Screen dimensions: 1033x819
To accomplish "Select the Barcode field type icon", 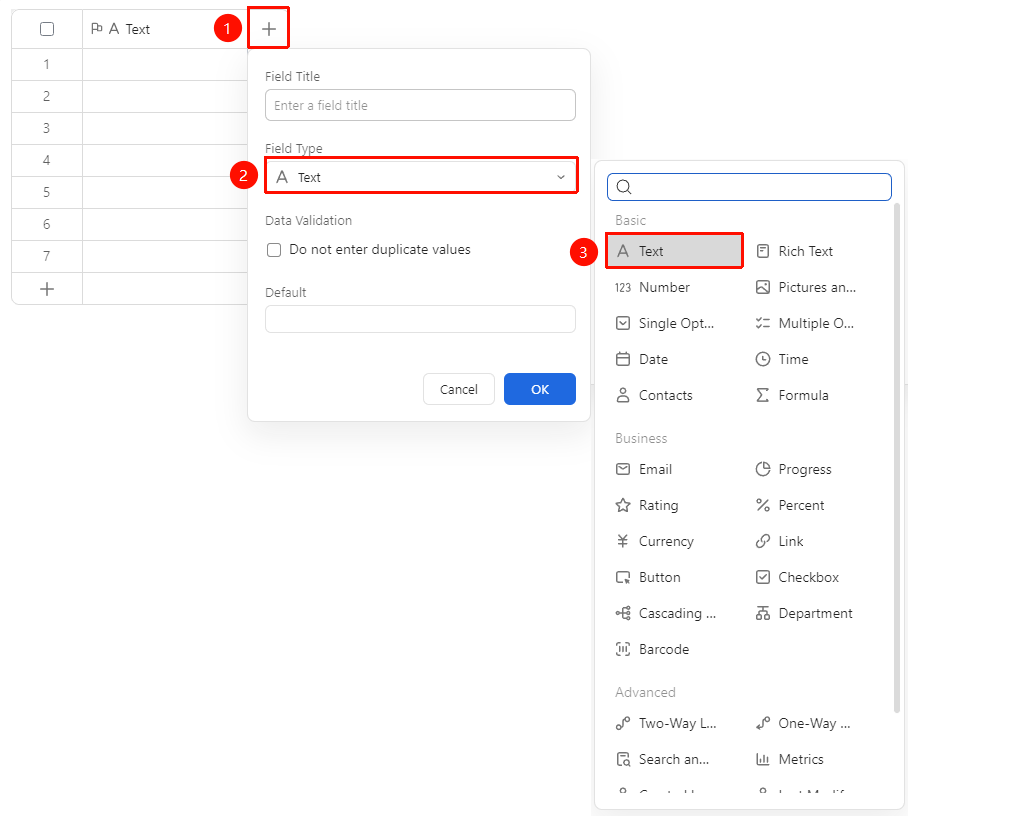I will [623, 649].
